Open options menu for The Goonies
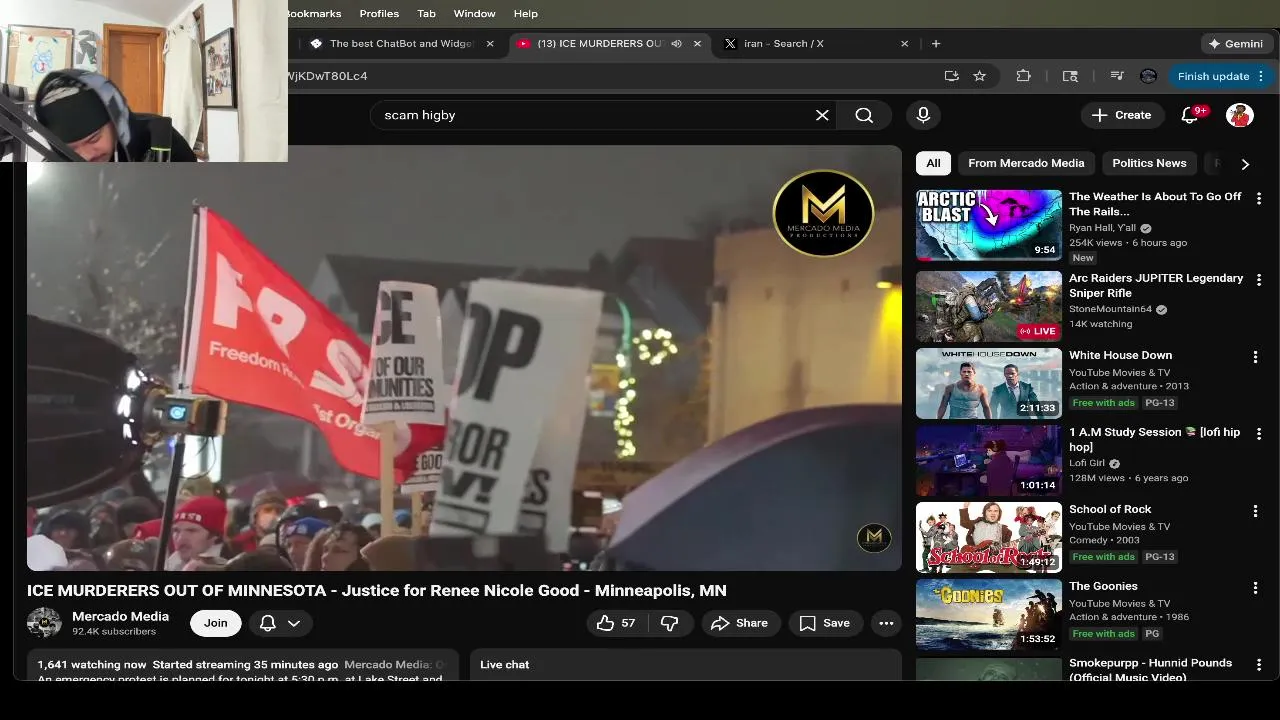 pos(1255,587)
